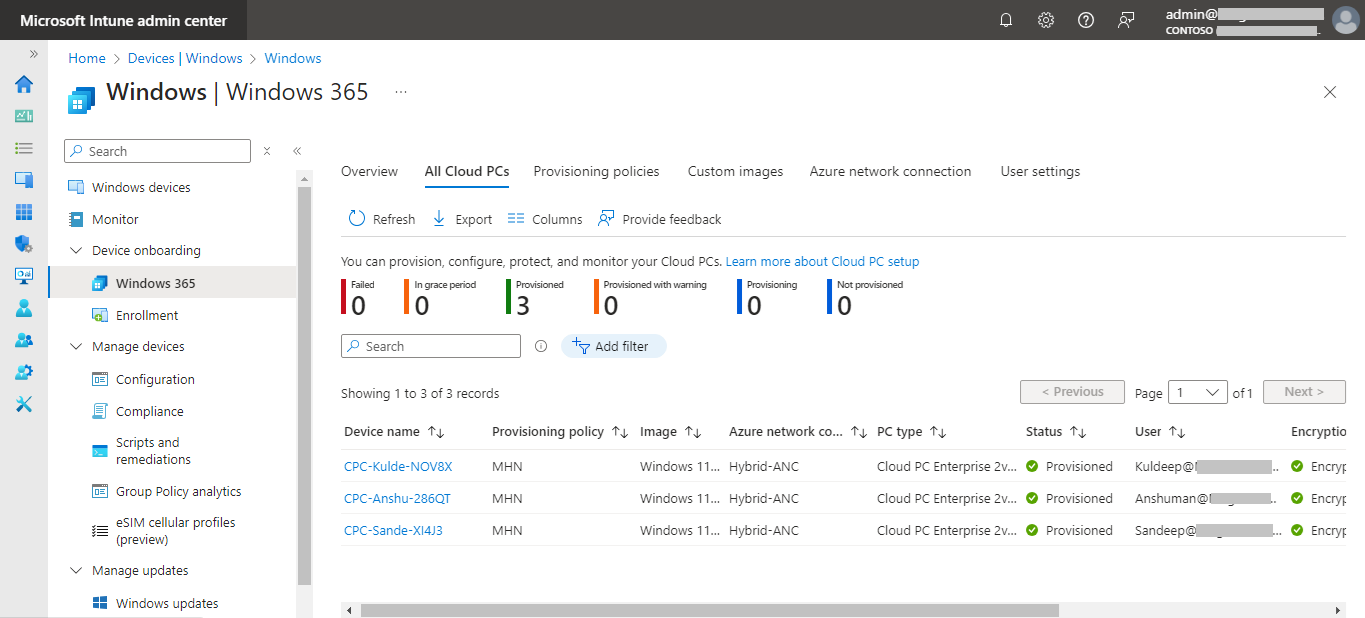The height and width of the screenshot is (618, 1365).
Task: Collapse the Manage updates section
Action: tap(76, 571)
